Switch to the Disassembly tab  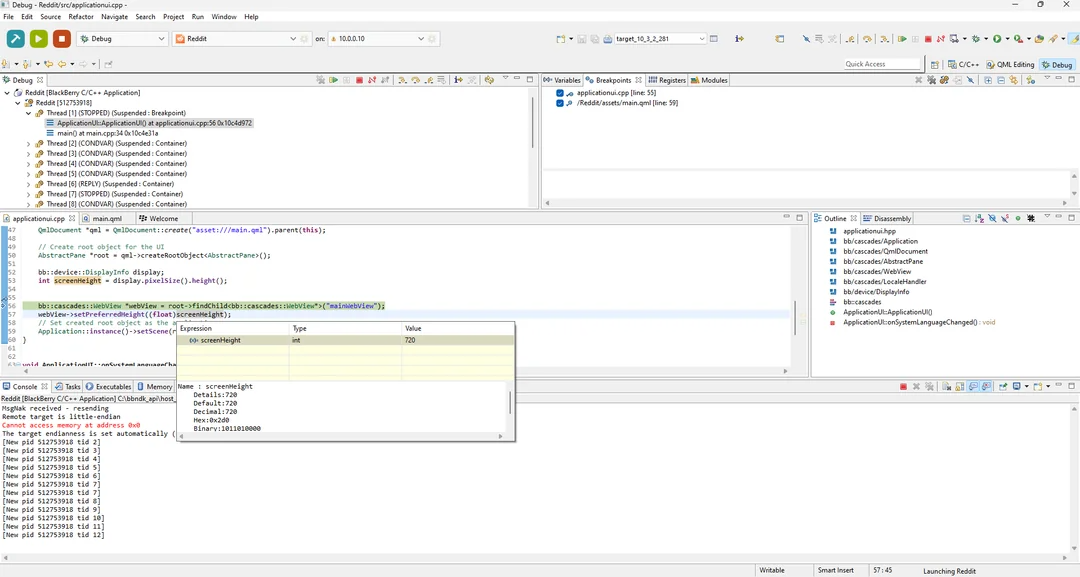coord(887,218)
